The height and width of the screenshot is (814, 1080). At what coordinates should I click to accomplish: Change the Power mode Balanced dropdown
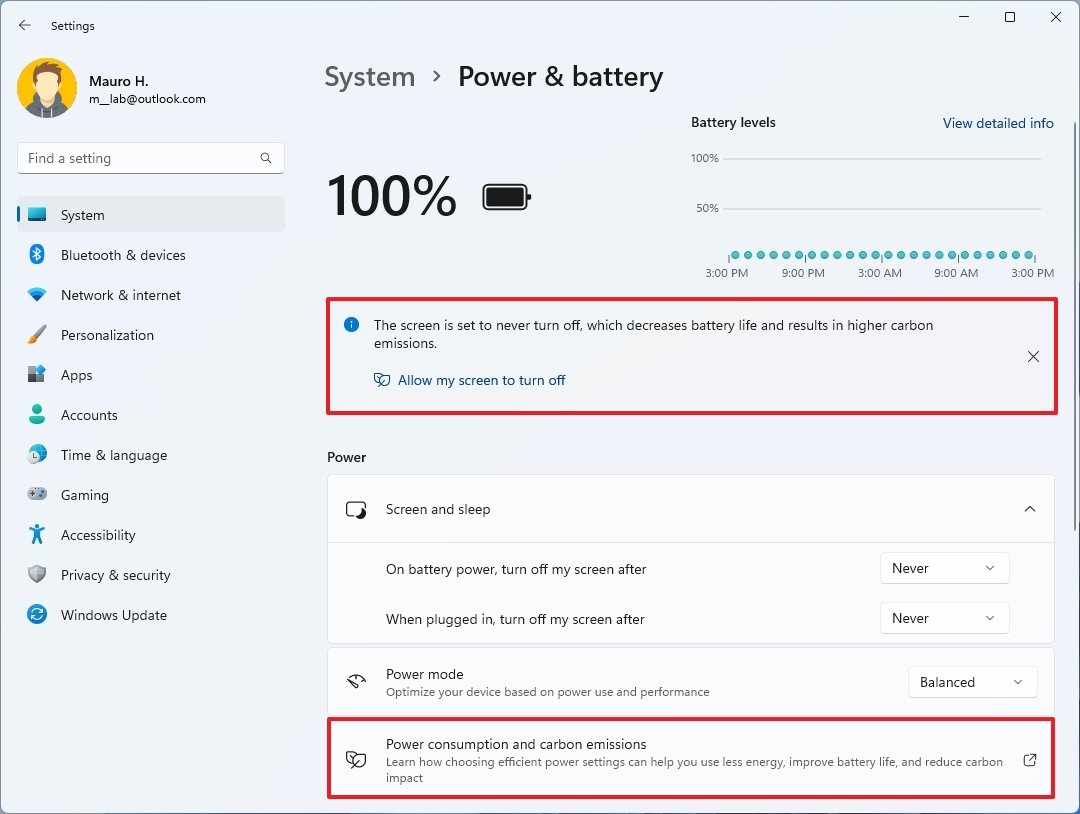pos(972,682)
